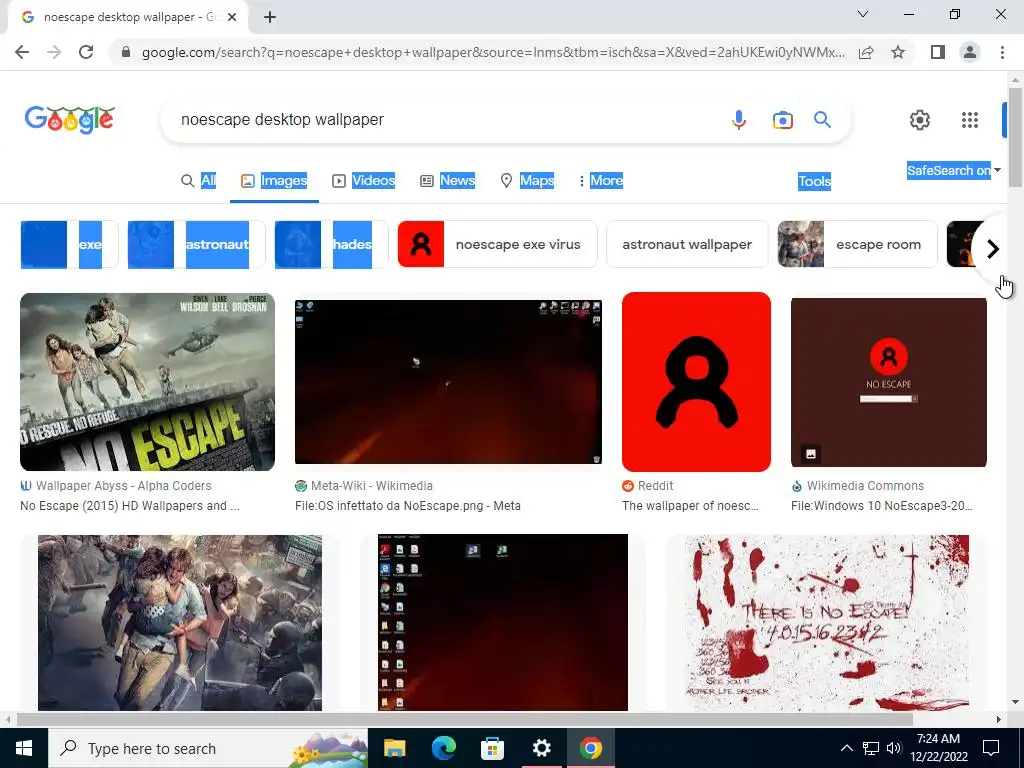Click 'File:OS infettato da NoEscape.png - Meta' title

tap(408, 505)
